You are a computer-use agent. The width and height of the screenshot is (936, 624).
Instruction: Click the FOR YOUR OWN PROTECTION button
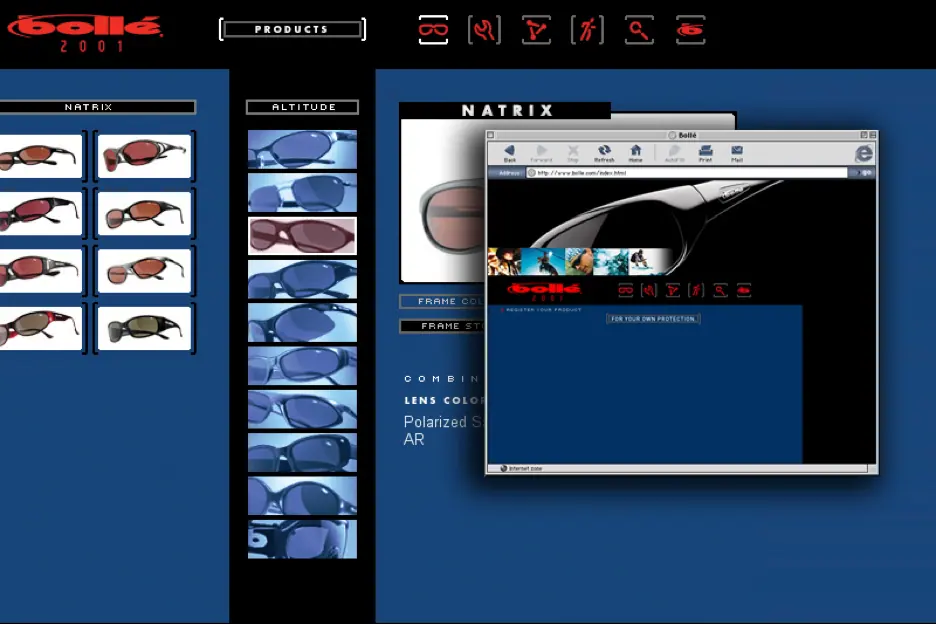click(x=653, y=319)
